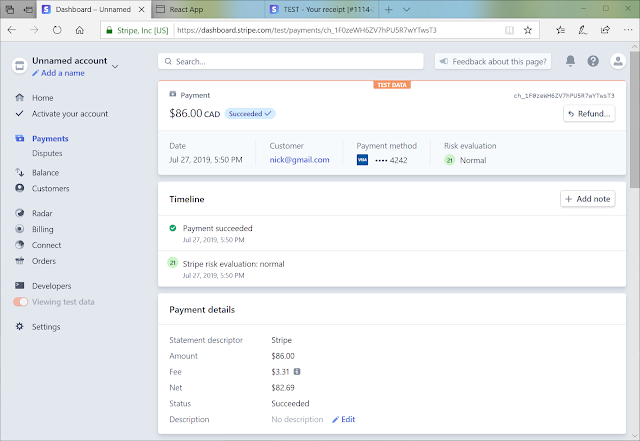Screen dimensions: 640x441
Task: Toggle the Viewing test data switch
Action: click(20, 302)
